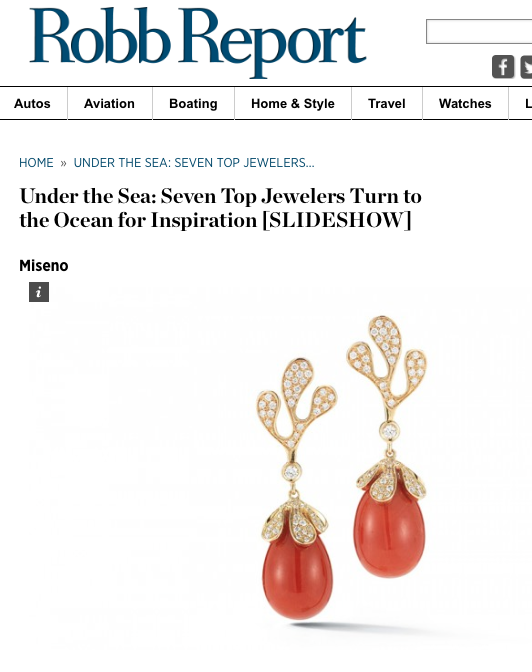The image size is (532, 672).
Task: Open the Home & Style section
Action: (x=293, y=104)
